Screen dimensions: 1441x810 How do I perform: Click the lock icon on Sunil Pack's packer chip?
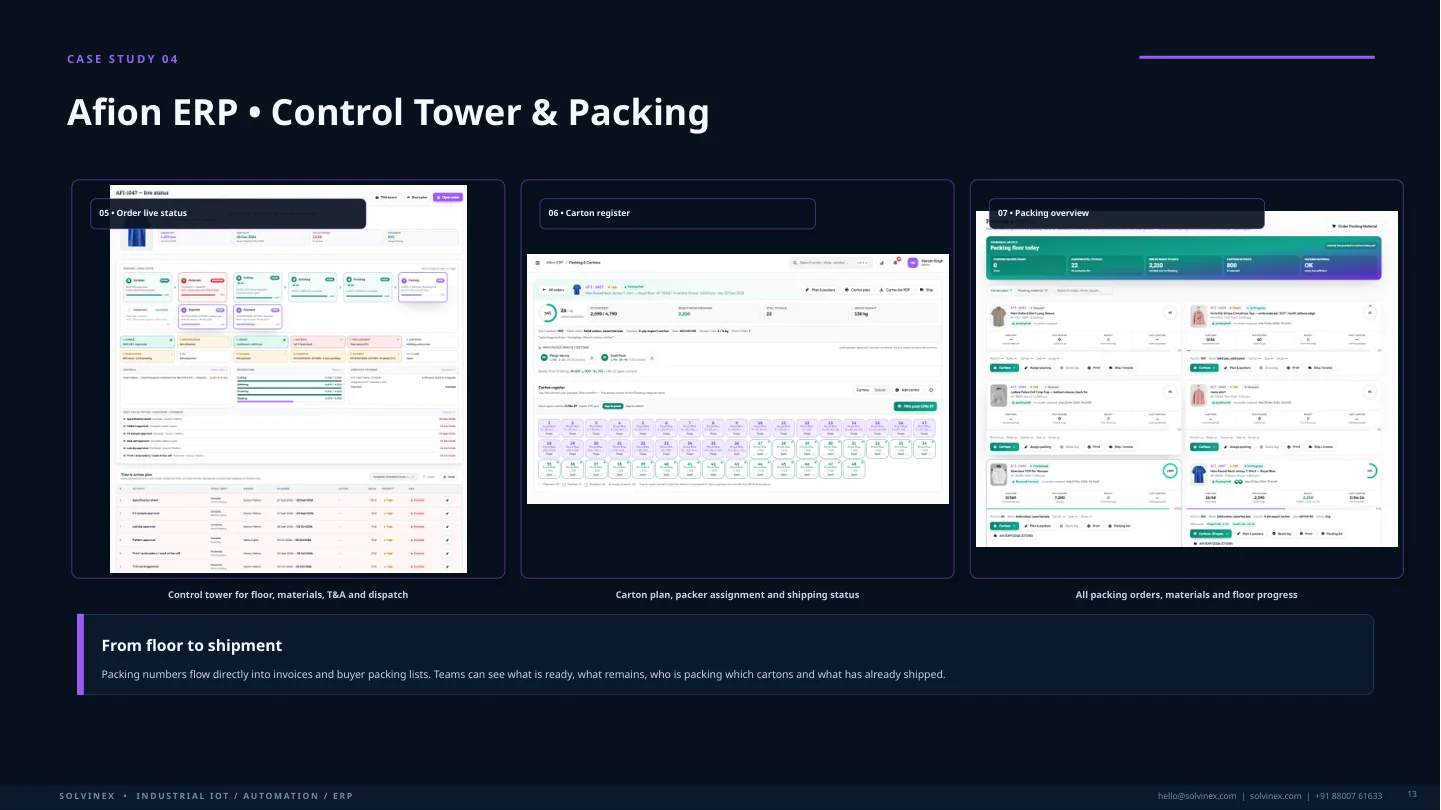pyautogui.click(x=652, y=357)
